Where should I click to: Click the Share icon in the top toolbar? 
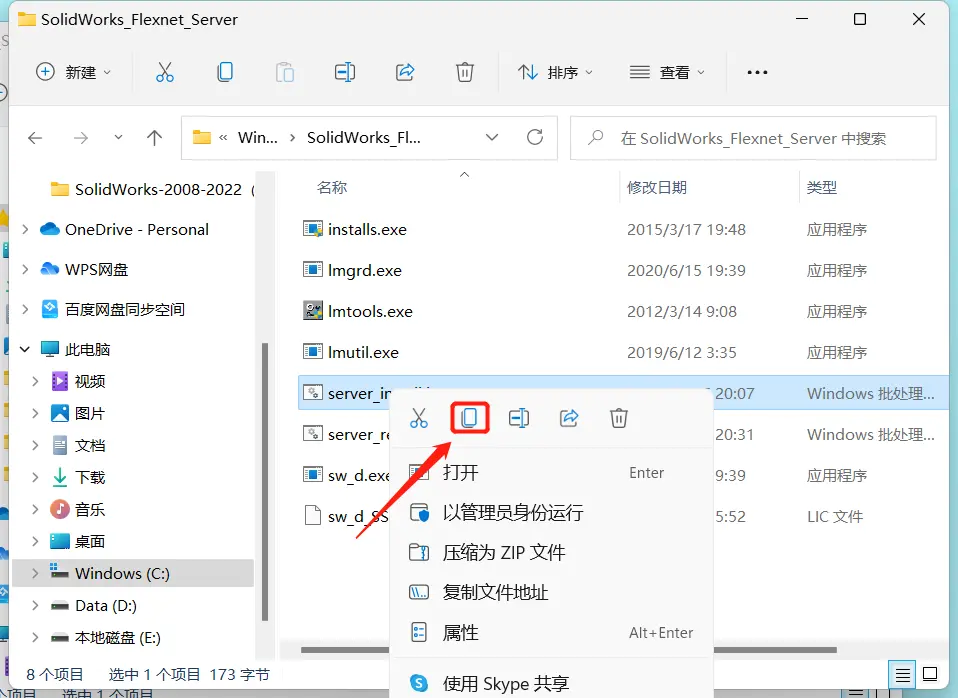pos(405,72)
